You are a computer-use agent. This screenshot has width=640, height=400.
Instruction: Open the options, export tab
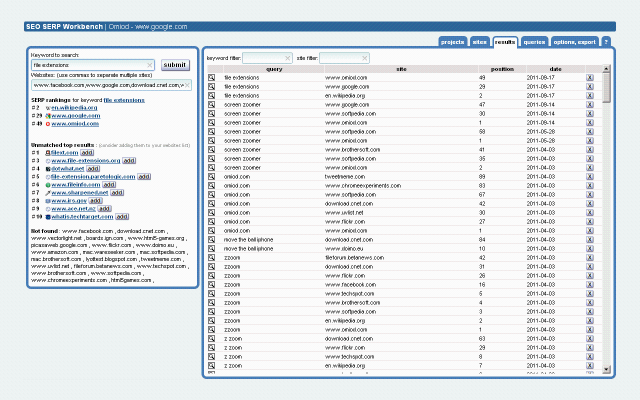[575, 42]
